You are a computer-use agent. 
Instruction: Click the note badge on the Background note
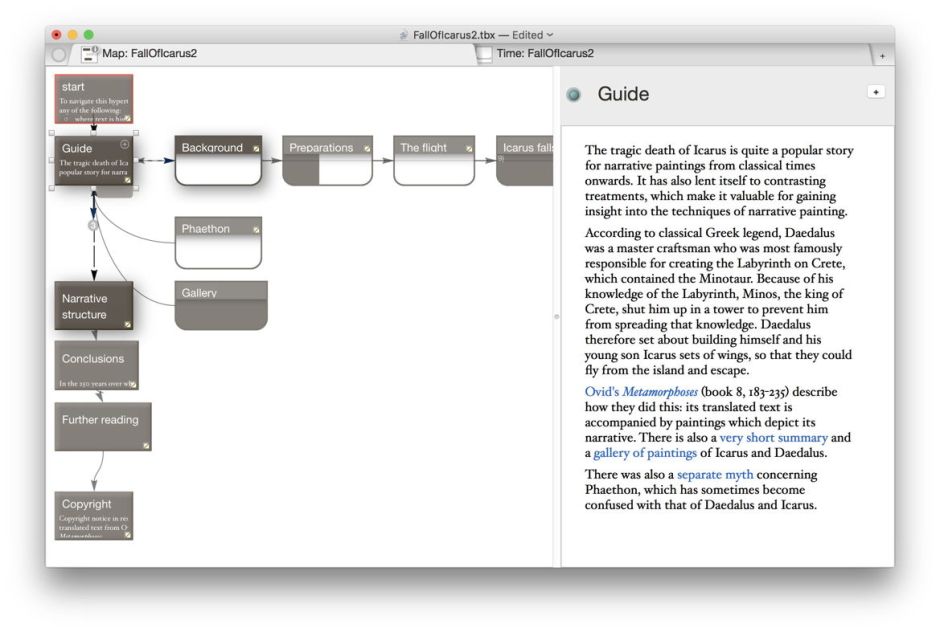pos(256,149)
